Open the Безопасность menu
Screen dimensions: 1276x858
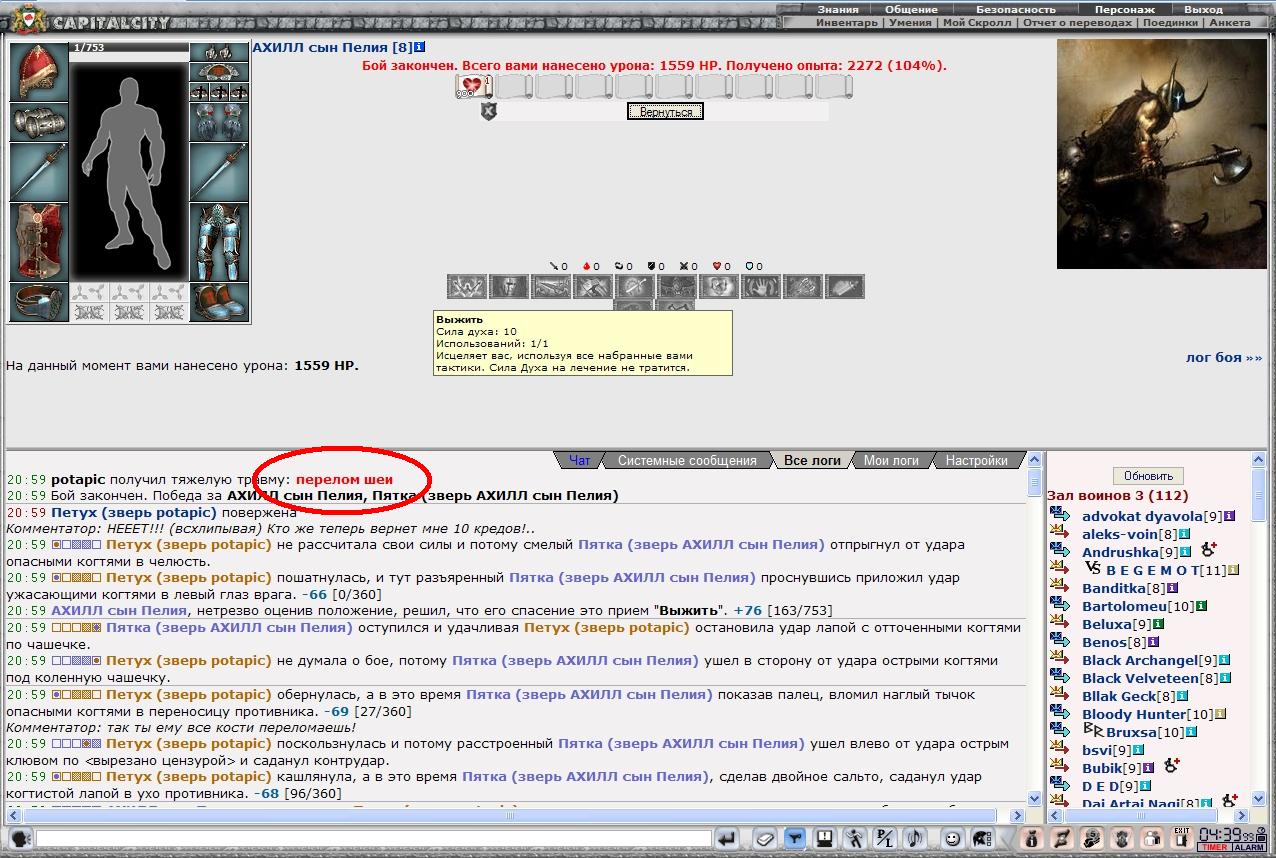coord(1015,9)
